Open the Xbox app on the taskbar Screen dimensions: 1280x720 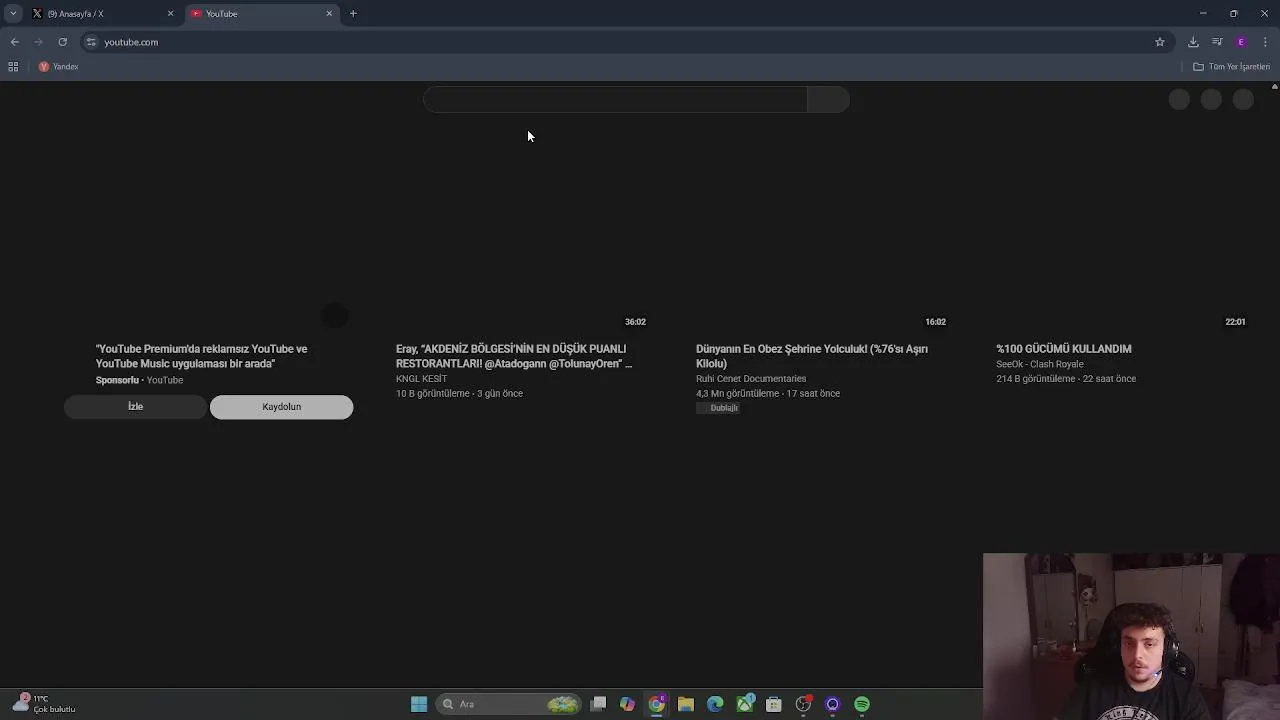point(745,704)
